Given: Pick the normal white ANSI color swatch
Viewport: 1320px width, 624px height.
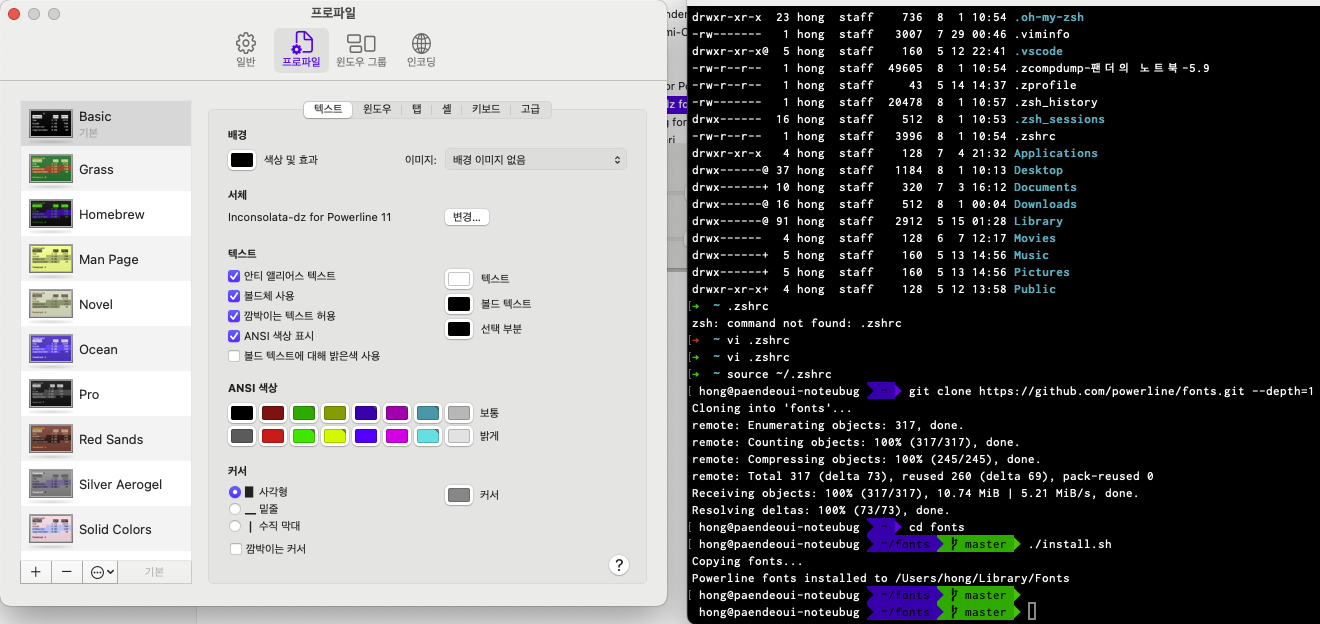Looking at the screenshot, I should pyautogui.click(x=459, y=413).
